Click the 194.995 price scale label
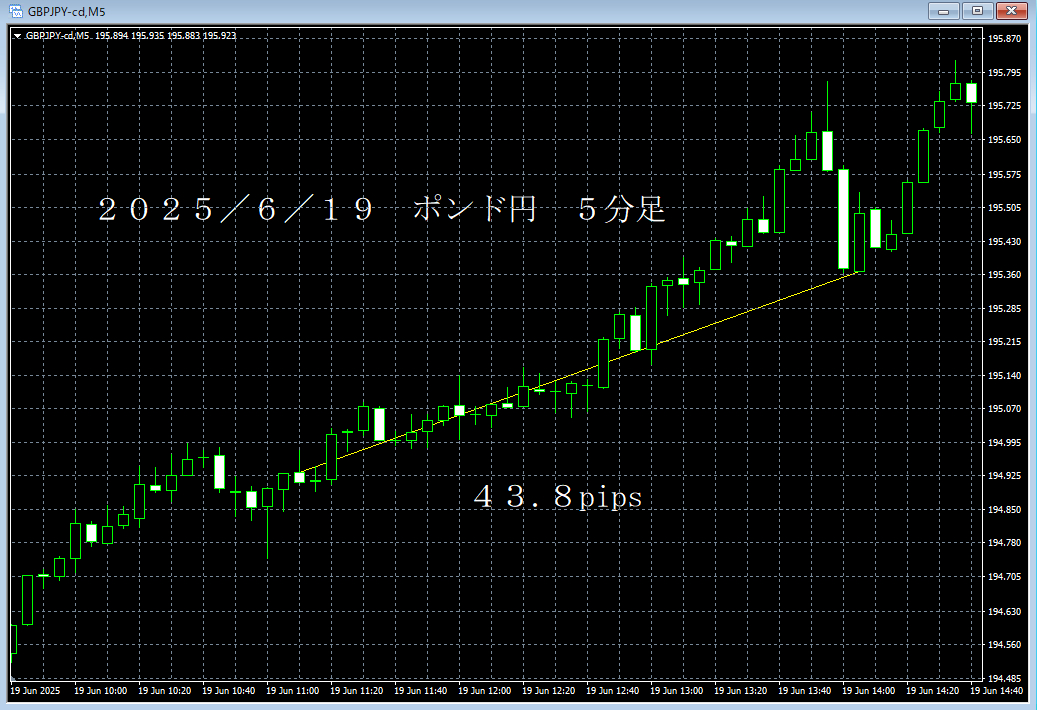Screen dimensions: 1037x710 click(x=1004, y=443)
